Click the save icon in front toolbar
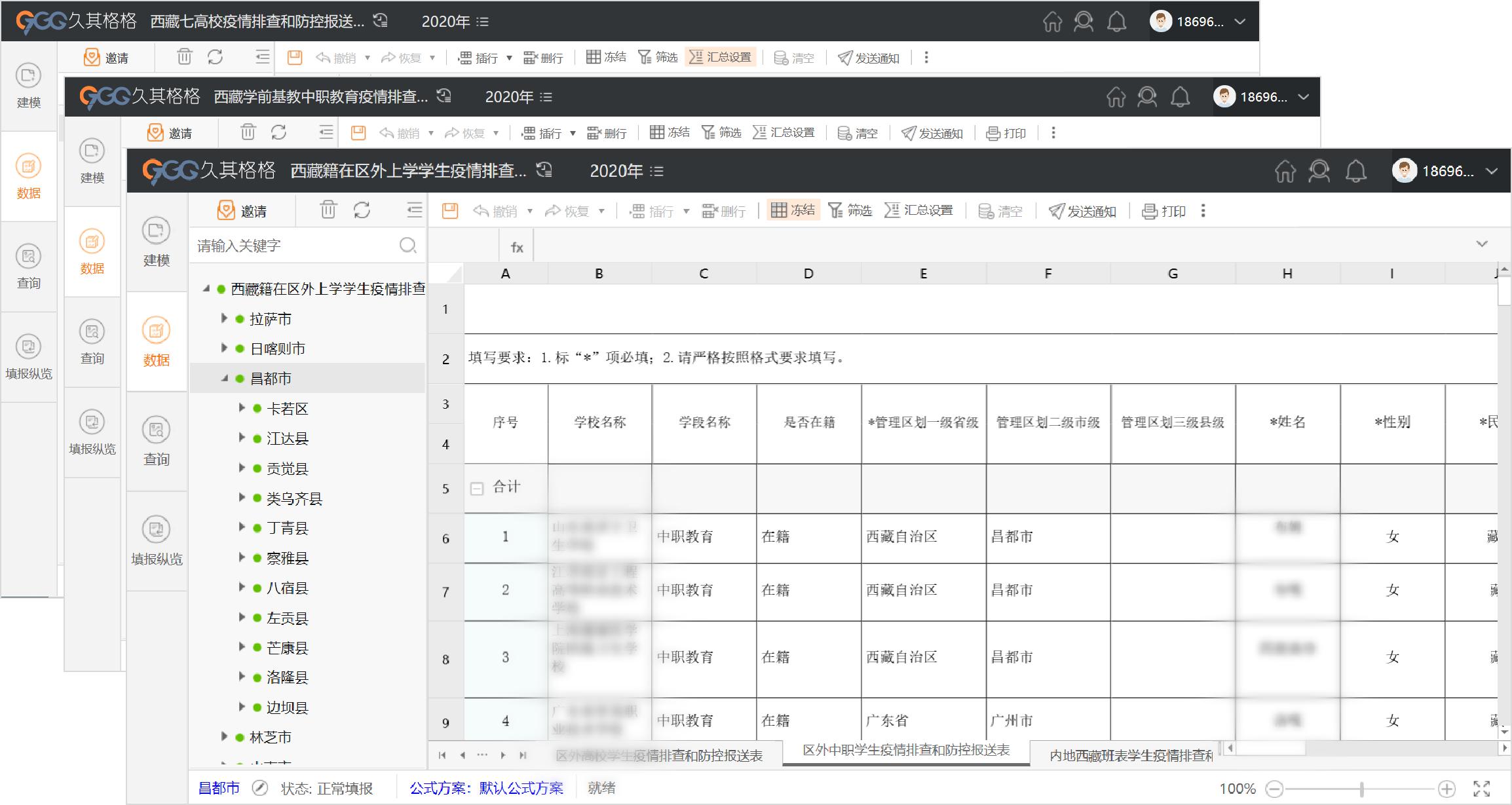This screenshot has height=805, width=1512. tap(450, 211)
